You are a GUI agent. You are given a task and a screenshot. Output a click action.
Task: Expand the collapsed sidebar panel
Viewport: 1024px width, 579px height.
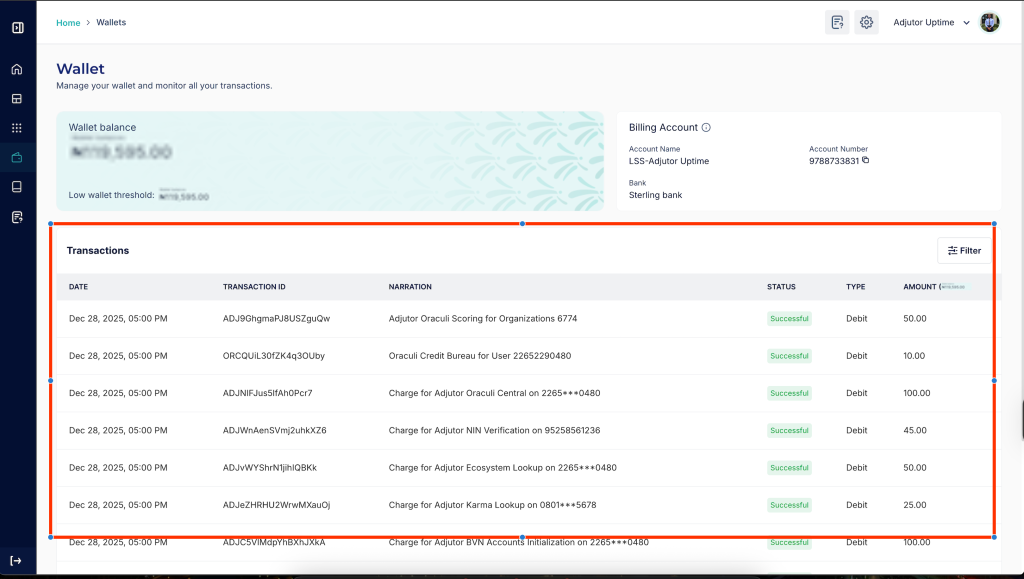[17, 27]
